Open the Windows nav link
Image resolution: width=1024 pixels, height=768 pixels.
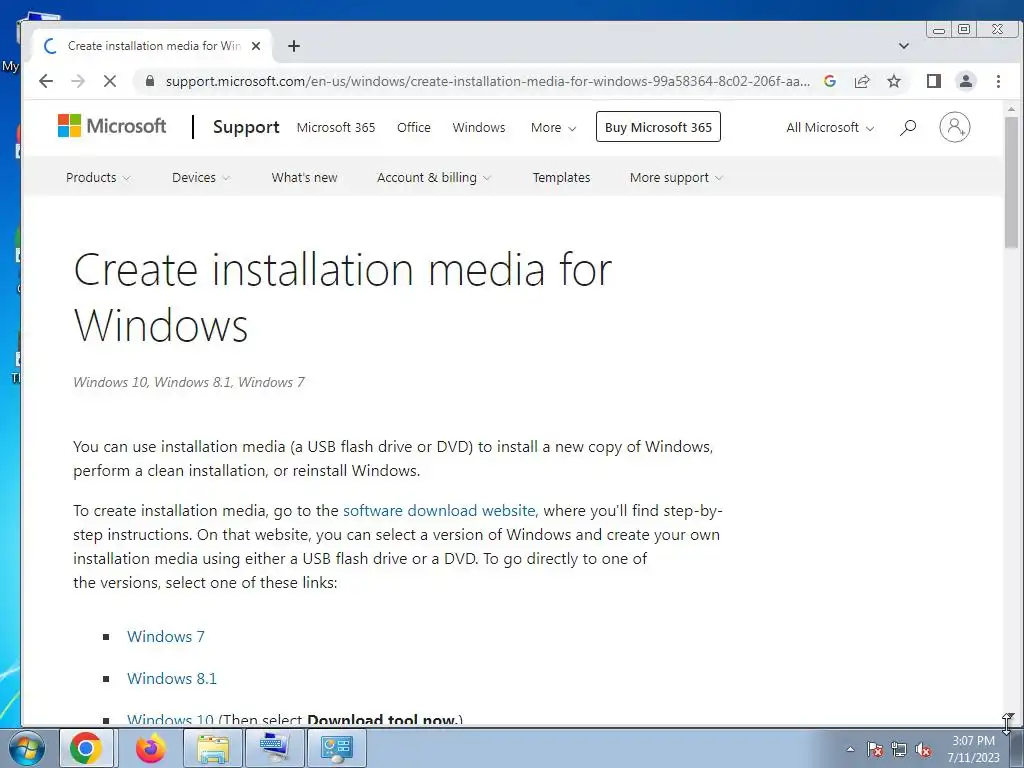(479, 127)
